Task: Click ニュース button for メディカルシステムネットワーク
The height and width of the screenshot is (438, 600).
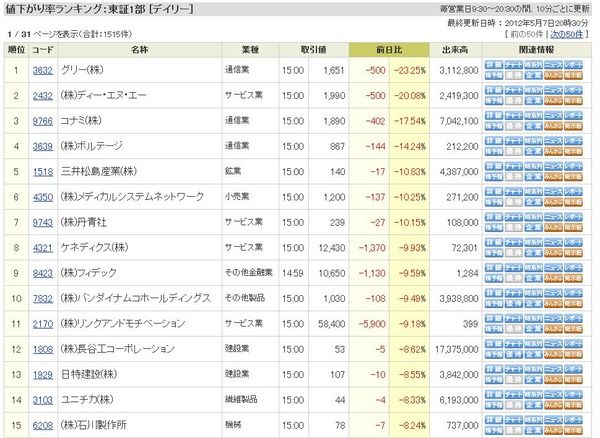Action: point(553,192)
